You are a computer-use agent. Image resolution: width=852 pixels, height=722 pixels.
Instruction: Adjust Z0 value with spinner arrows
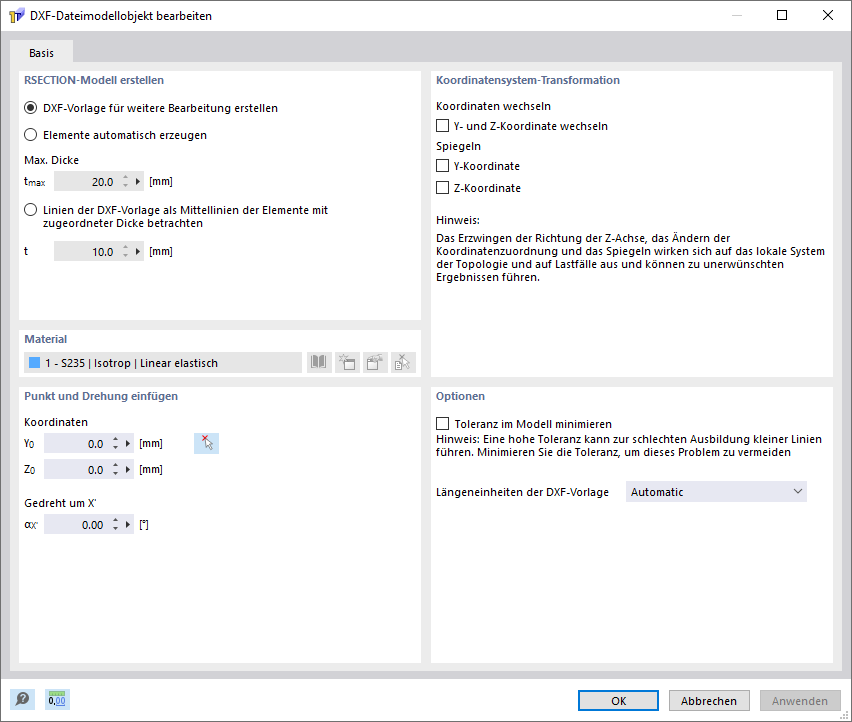115,469
